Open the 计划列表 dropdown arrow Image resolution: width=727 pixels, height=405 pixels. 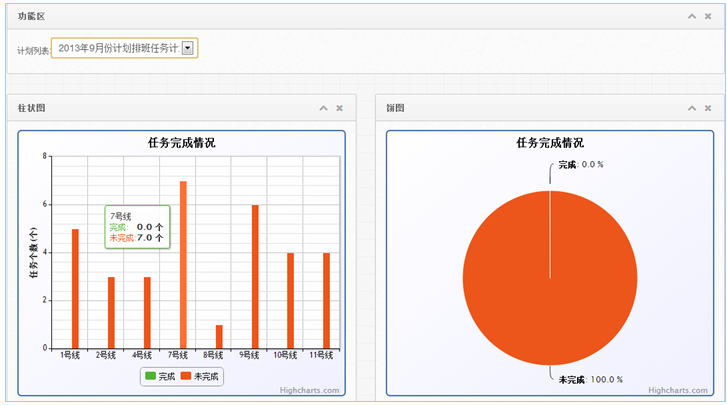[x=189, y=47]
